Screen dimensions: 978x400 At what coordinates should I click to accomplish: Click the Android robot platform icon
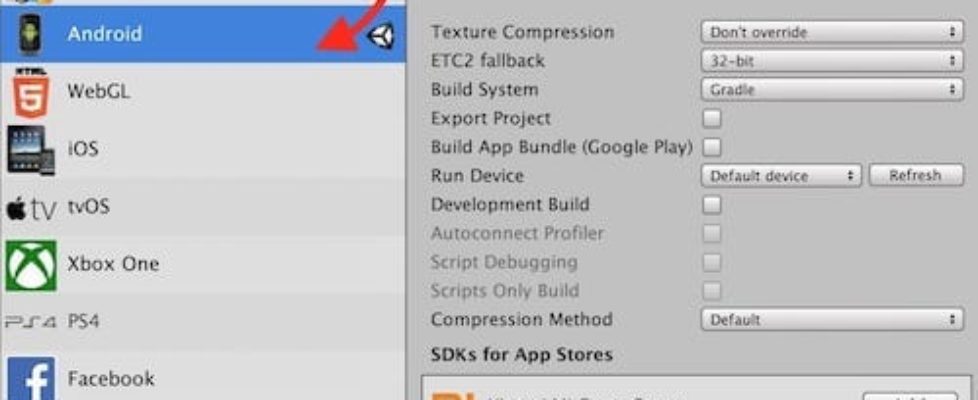[x=30, y=35]
